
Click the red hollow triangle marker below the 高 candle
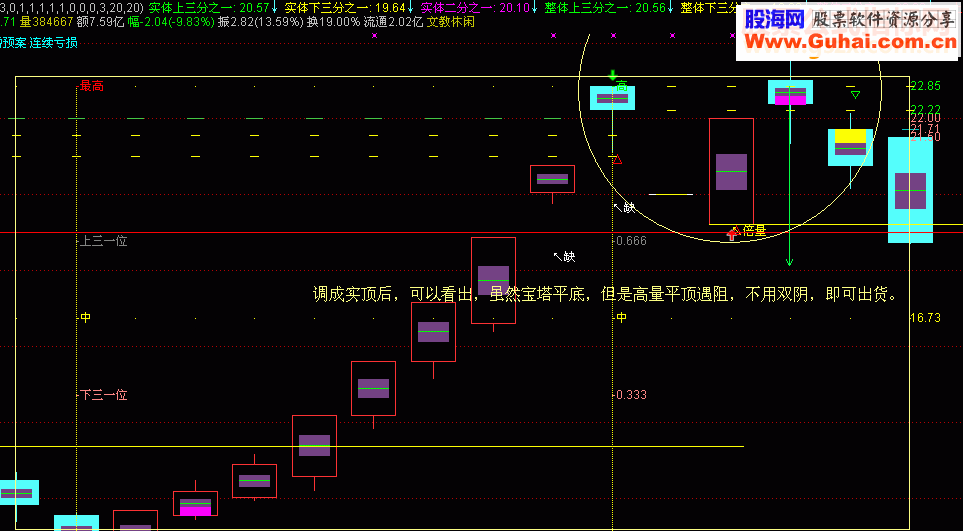[618, 160]
